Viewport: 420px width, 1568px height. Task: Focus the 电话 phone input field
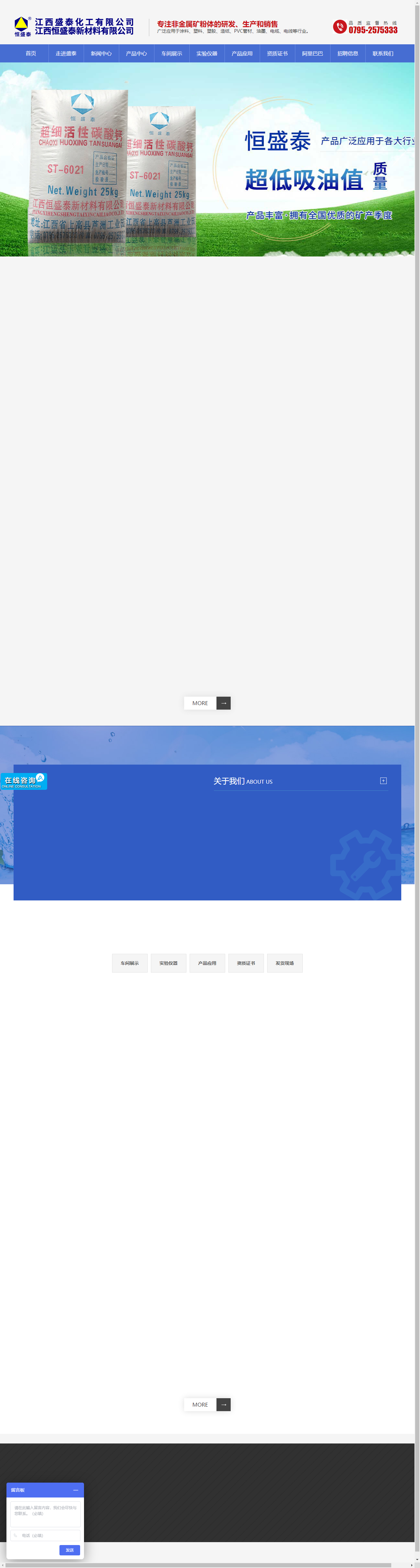pyautogui.click(x=46, y=1536)
